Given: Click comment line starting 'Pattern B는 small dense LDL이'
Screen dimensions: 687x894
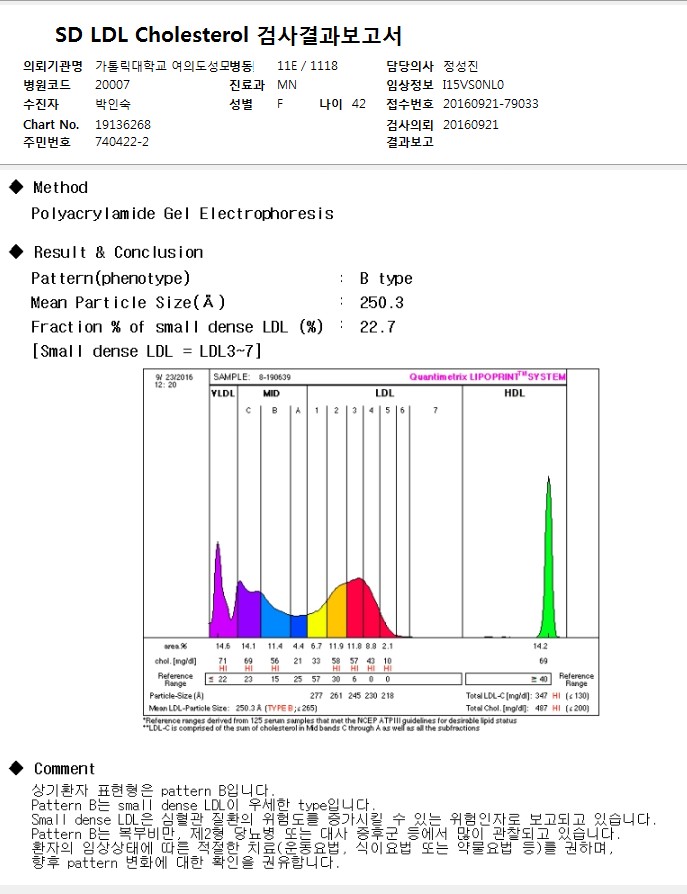Looking at the screenshot, I should coord(203,805).
